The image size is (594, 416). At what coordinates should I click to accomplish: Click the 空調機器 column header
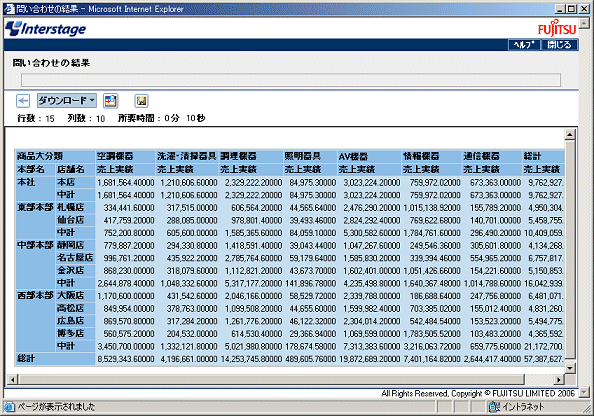click(x=125, y=156)
